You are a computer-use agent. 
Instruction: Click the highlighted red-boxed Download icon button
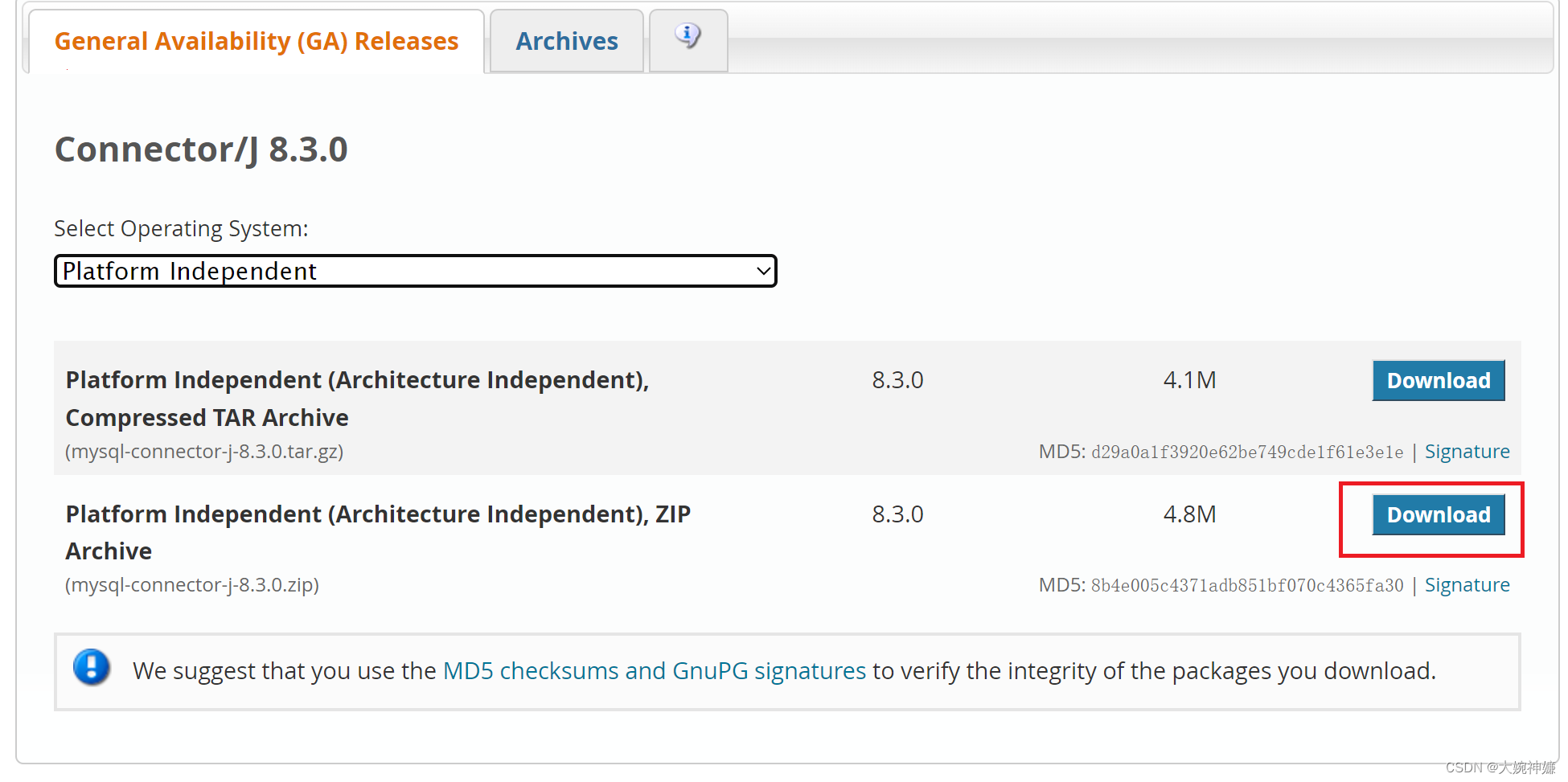pyautogui.click(x=1438, y=514)
